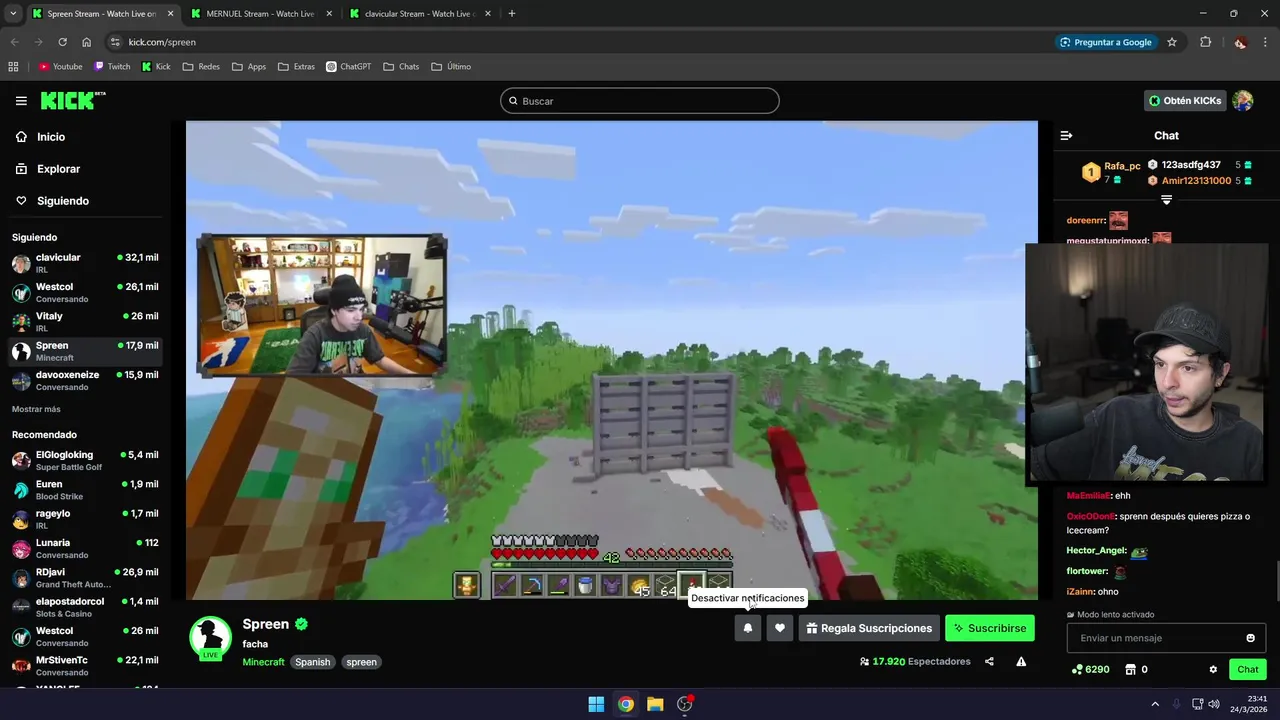The height and width of the screenshot is (720, 1280).
Task: Click Mostrar más in sidebar
Action: 36,409
